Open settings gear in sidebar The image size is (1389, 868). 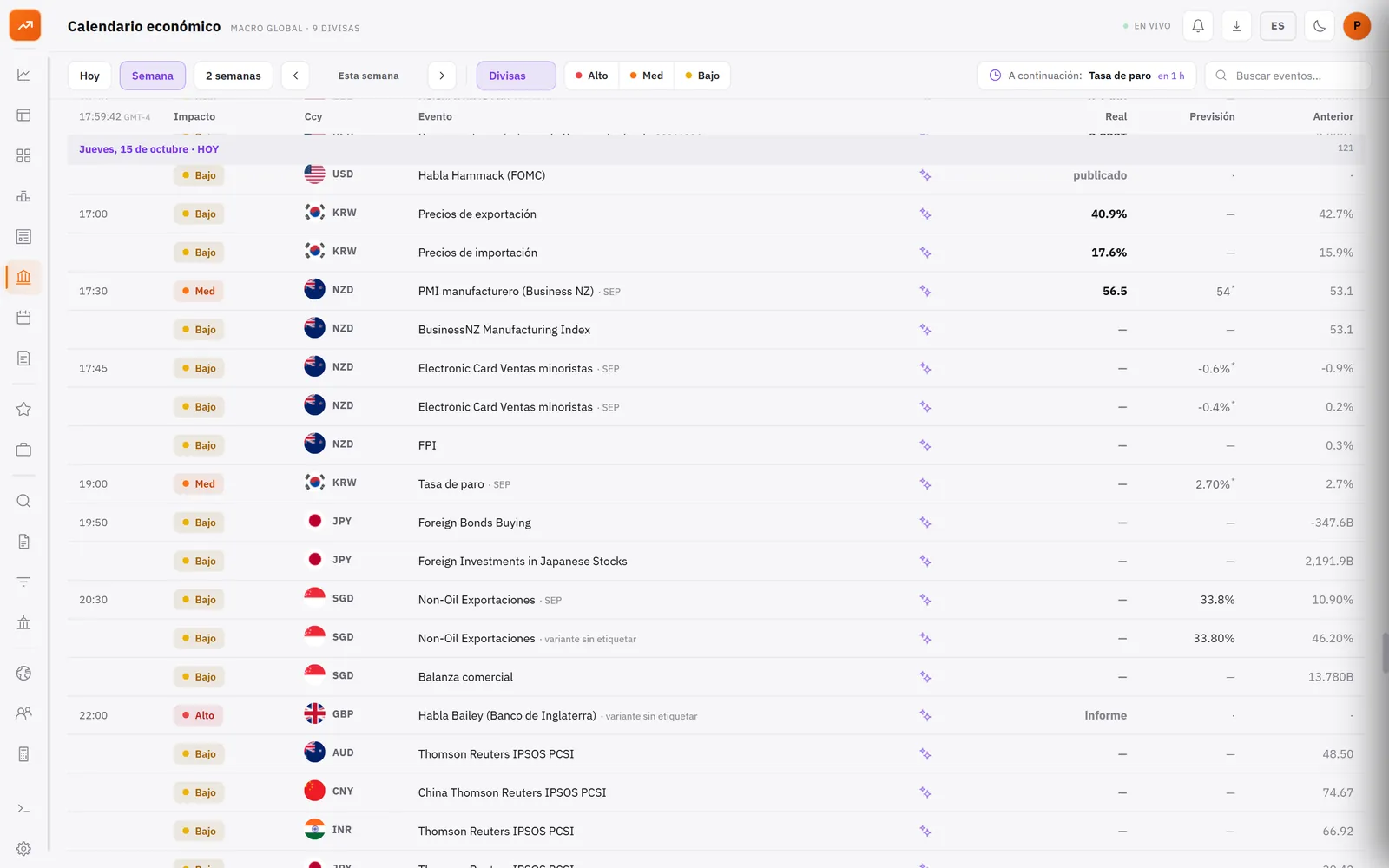23,849
